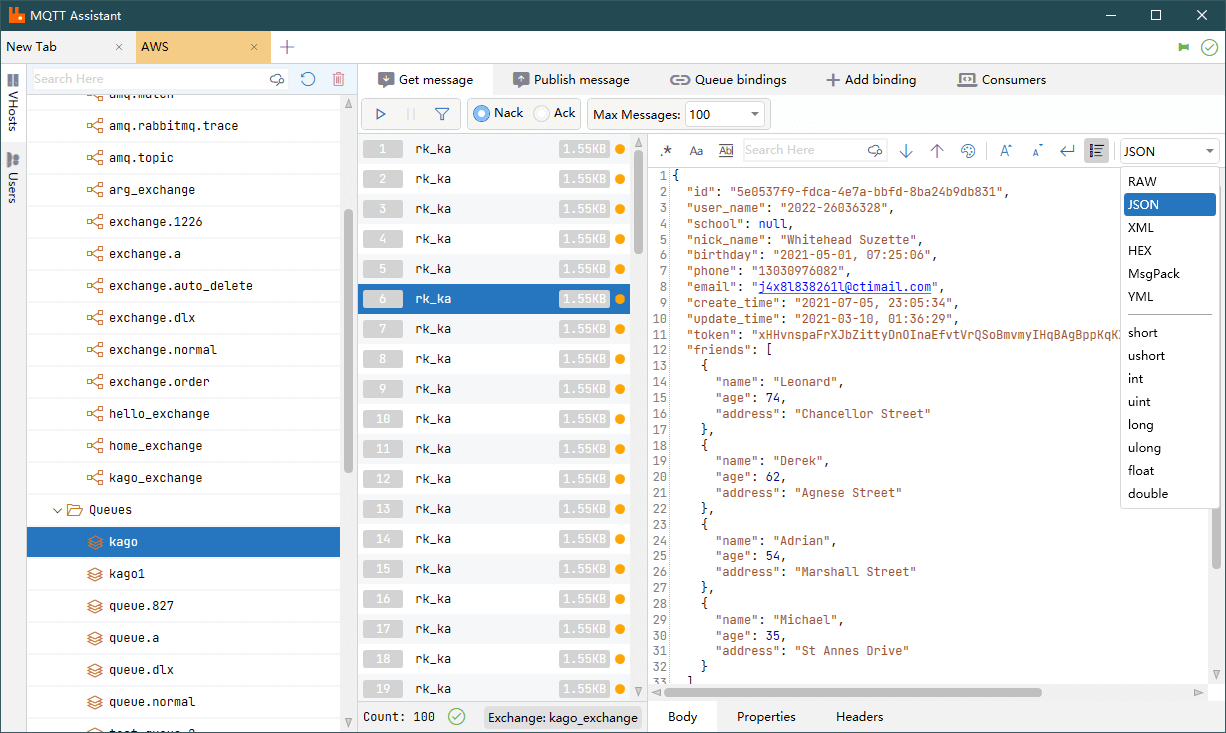Open the Headers tab

coord(859,717)
